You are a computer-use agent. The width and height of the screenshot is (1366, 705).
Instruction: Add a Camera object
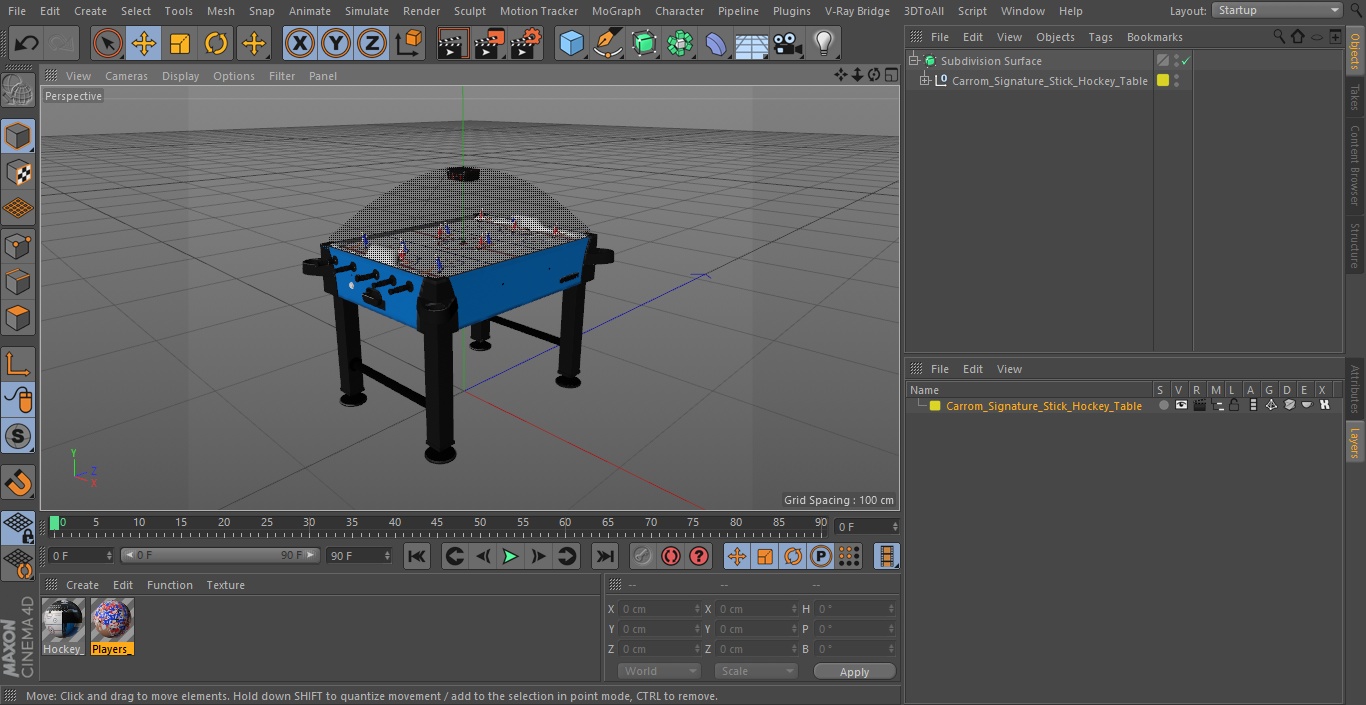tap(788, 43)
